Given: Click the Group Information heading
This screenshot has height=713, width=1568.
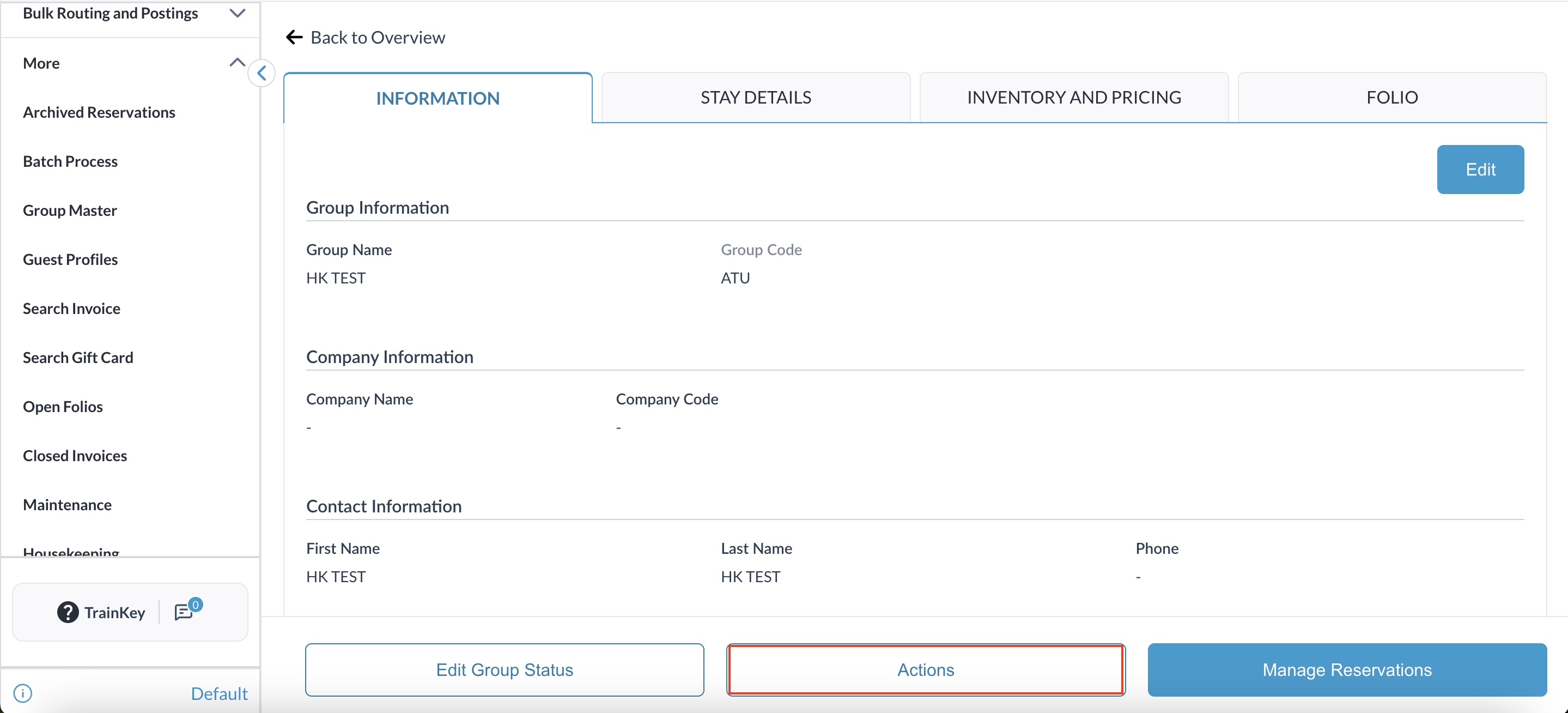Looking at the screenshot, I should point(378,208).
